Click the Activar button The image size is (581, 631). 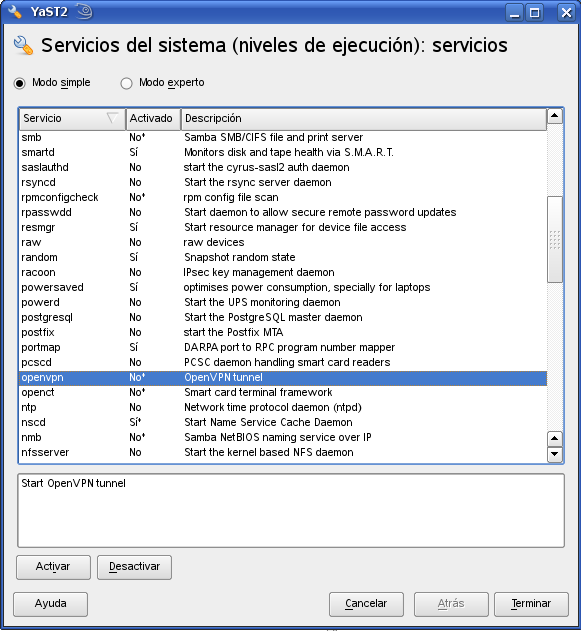tap(54, 567)
